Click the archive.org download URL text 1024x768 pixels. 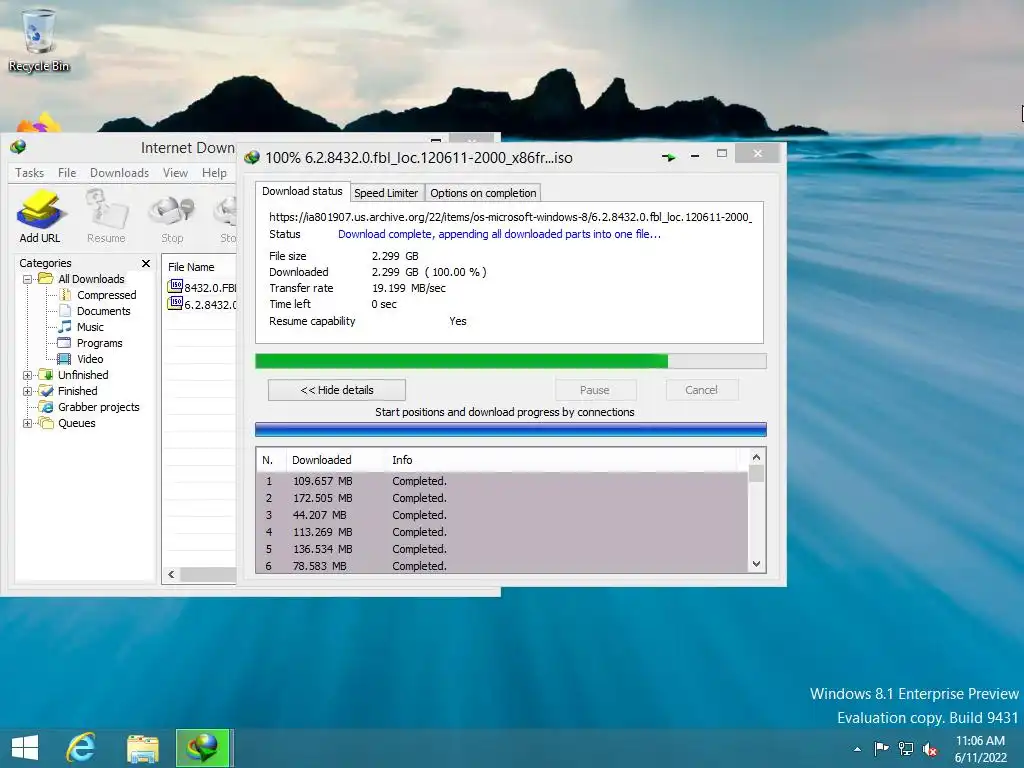pos(510,217)
